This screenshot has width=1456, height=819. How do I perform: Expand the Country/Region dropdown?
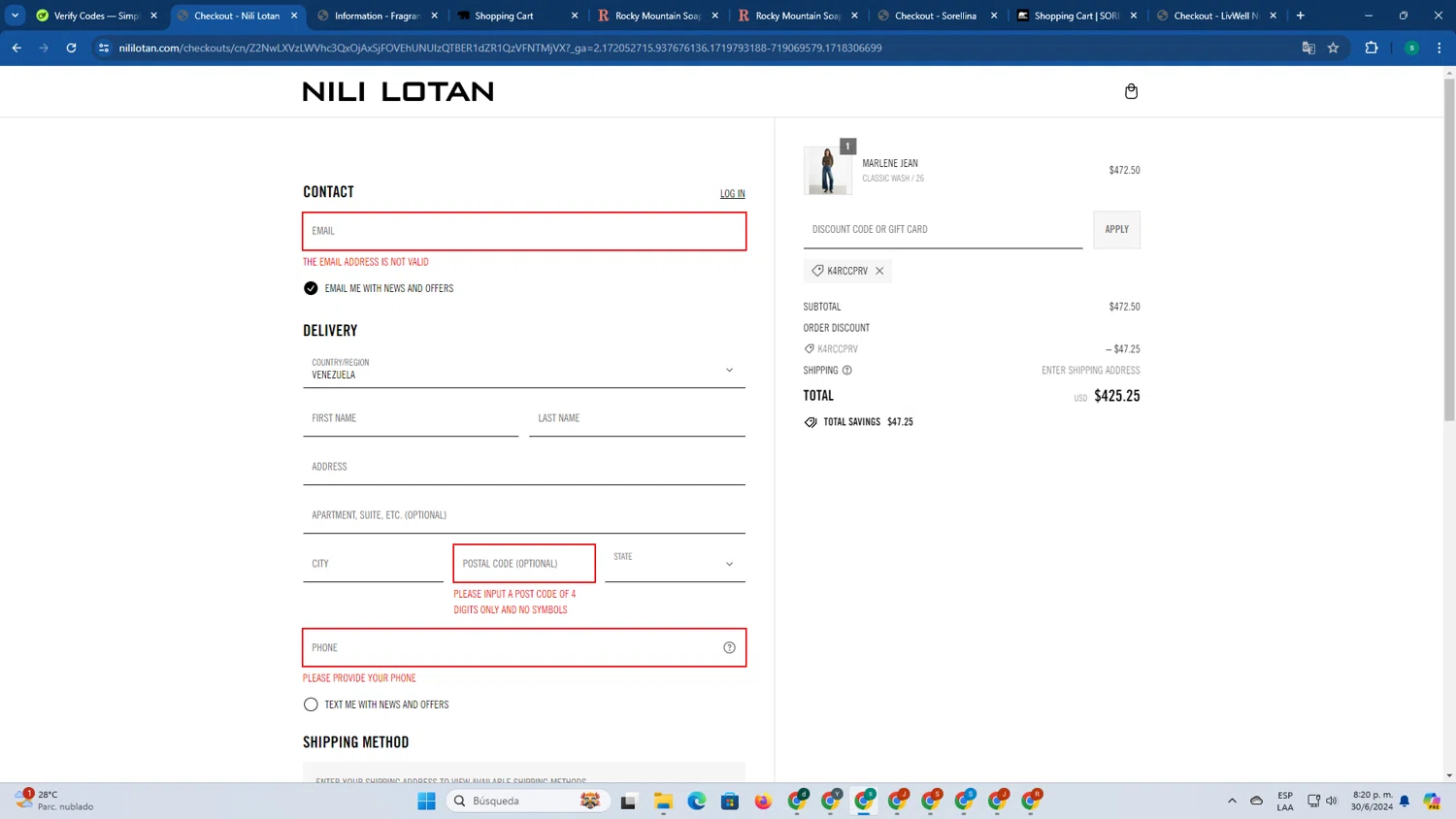pyautogui.click(x=524, y=370)
